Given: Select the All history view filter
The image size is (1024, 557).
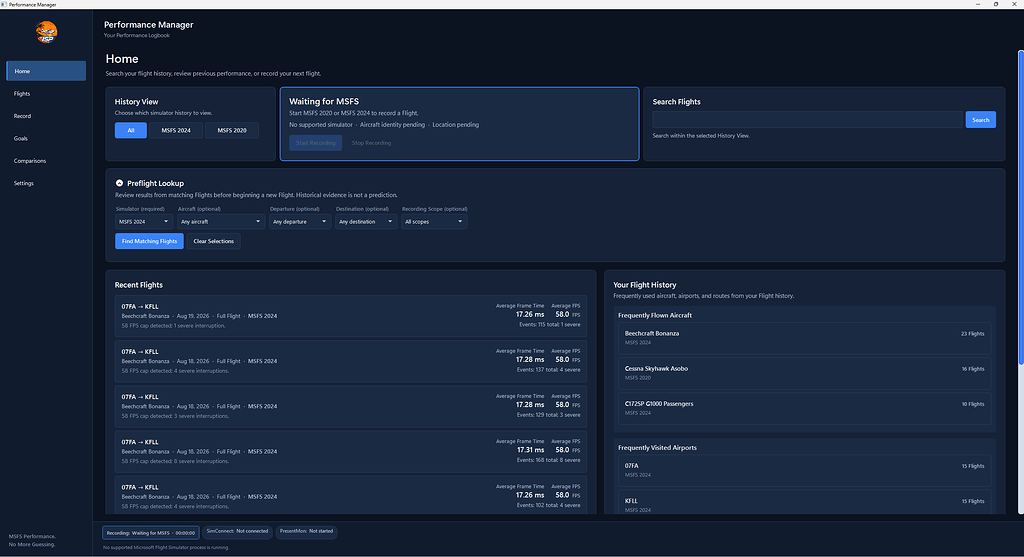Looking at the screenshot, I should pos(131,131).
